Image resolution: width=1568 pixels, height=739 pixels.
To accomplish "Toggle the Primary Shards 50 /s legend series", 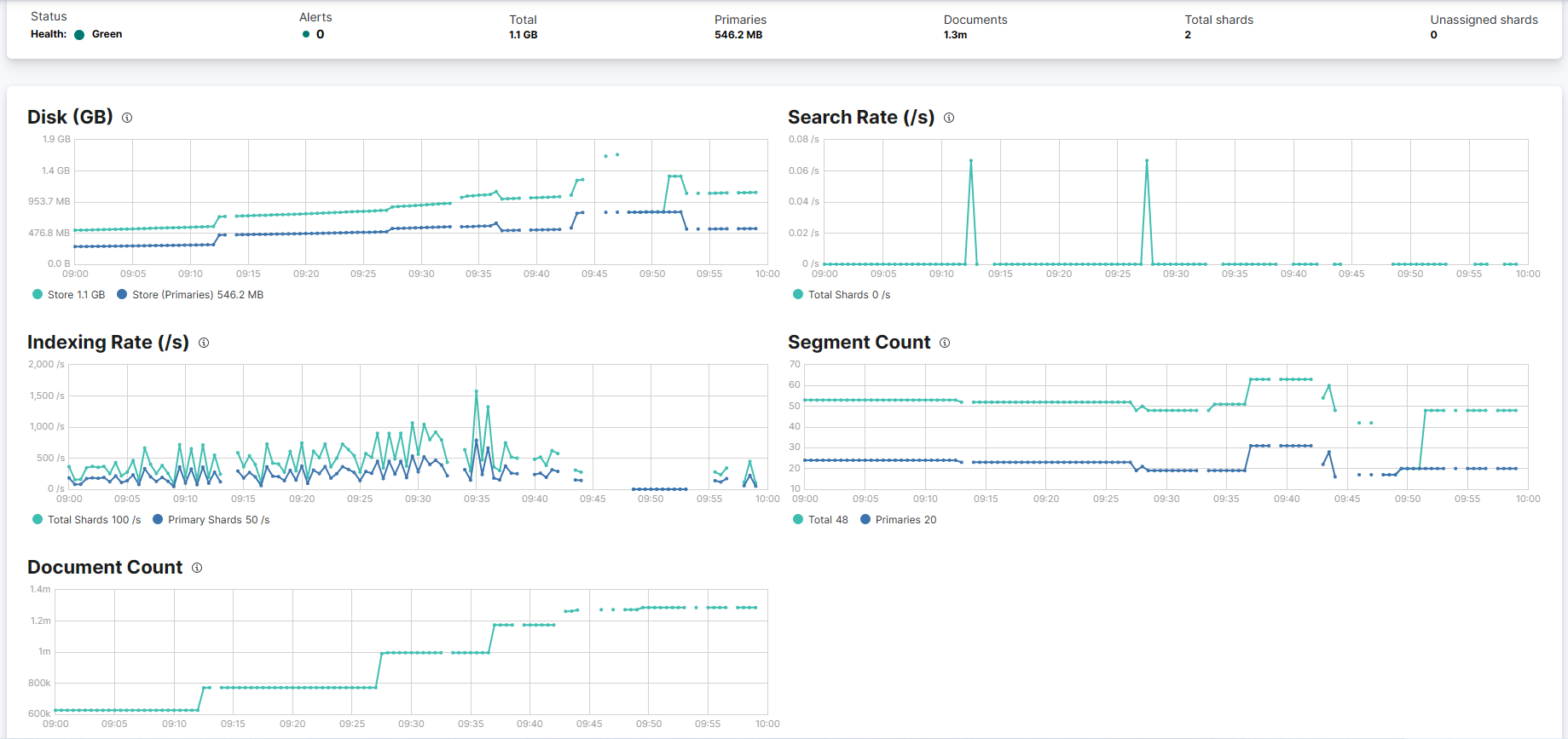I will (211, 520).
